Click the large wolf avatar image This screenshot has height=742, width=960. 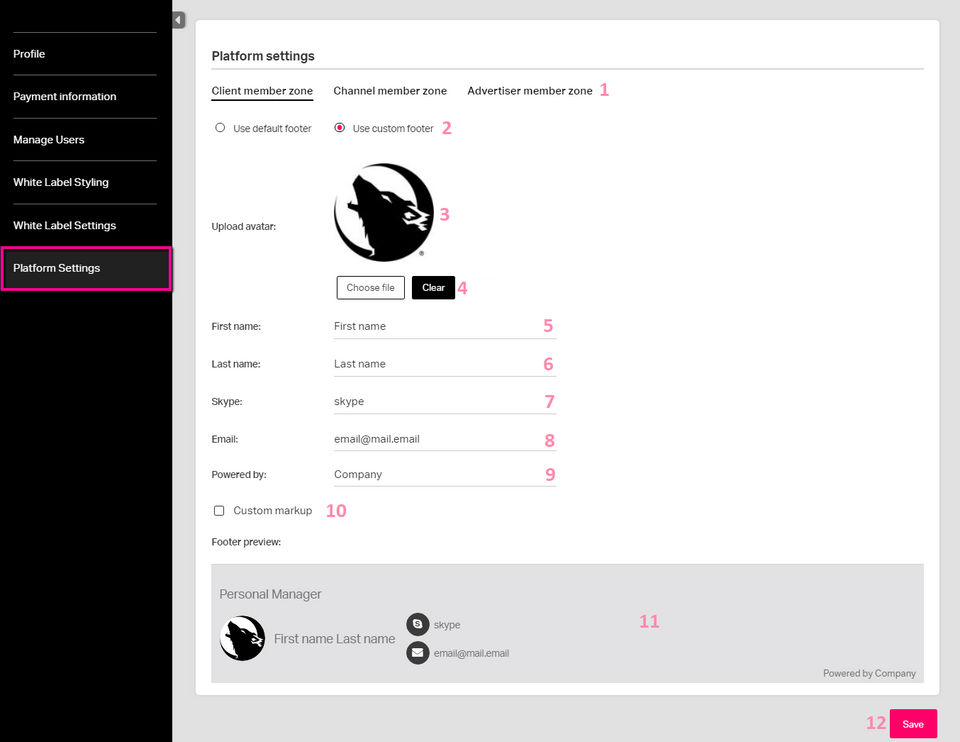(x=384, y=212)
